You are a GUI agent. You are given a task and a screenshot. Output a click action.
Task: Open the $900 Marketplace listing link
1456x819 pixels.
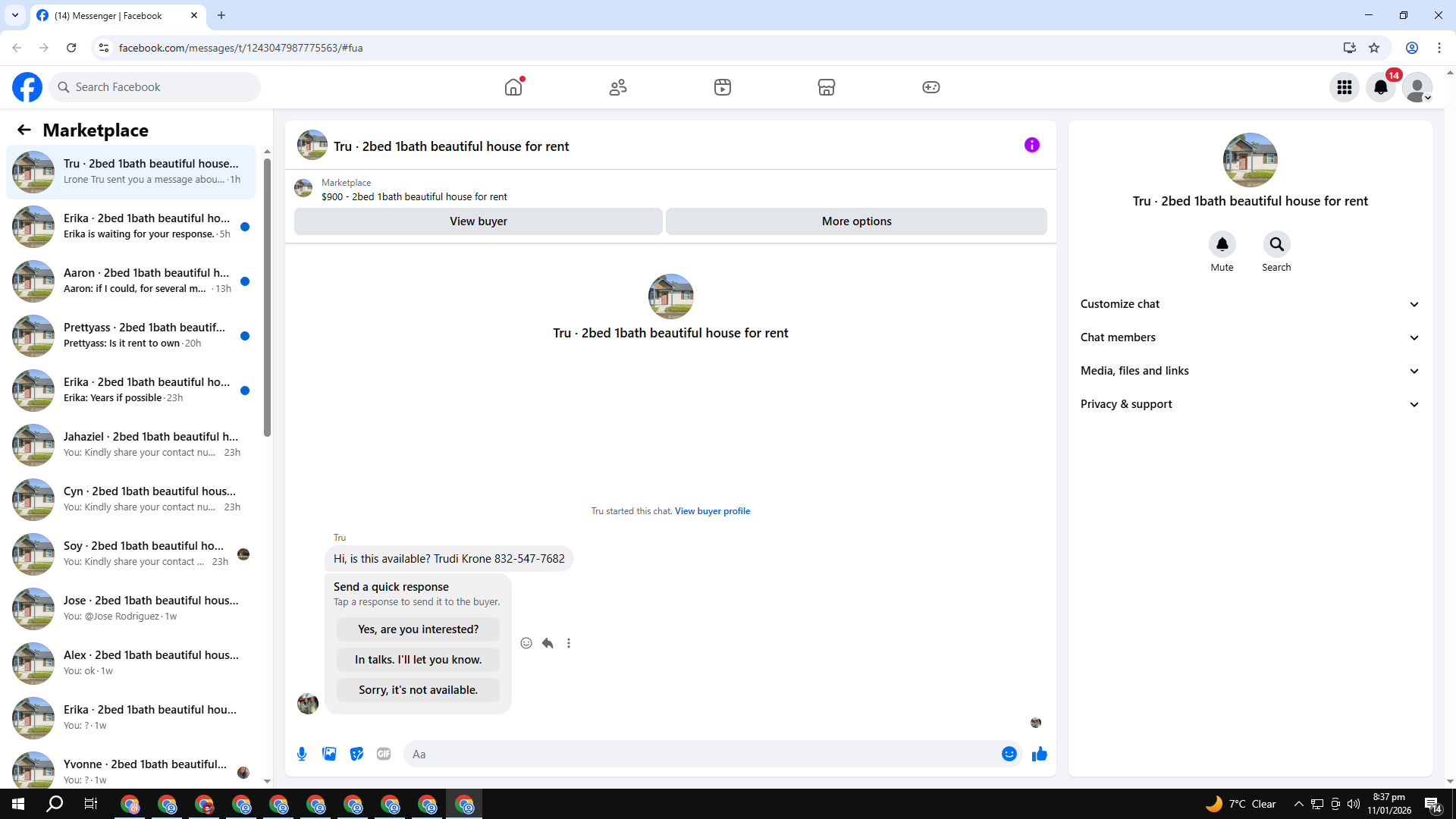[x=414, y=196]
